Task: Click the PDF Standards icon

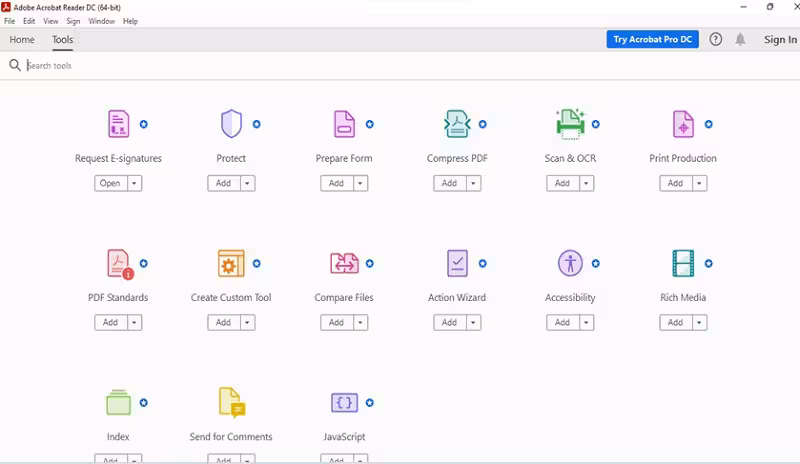Action: coord(120,264)
